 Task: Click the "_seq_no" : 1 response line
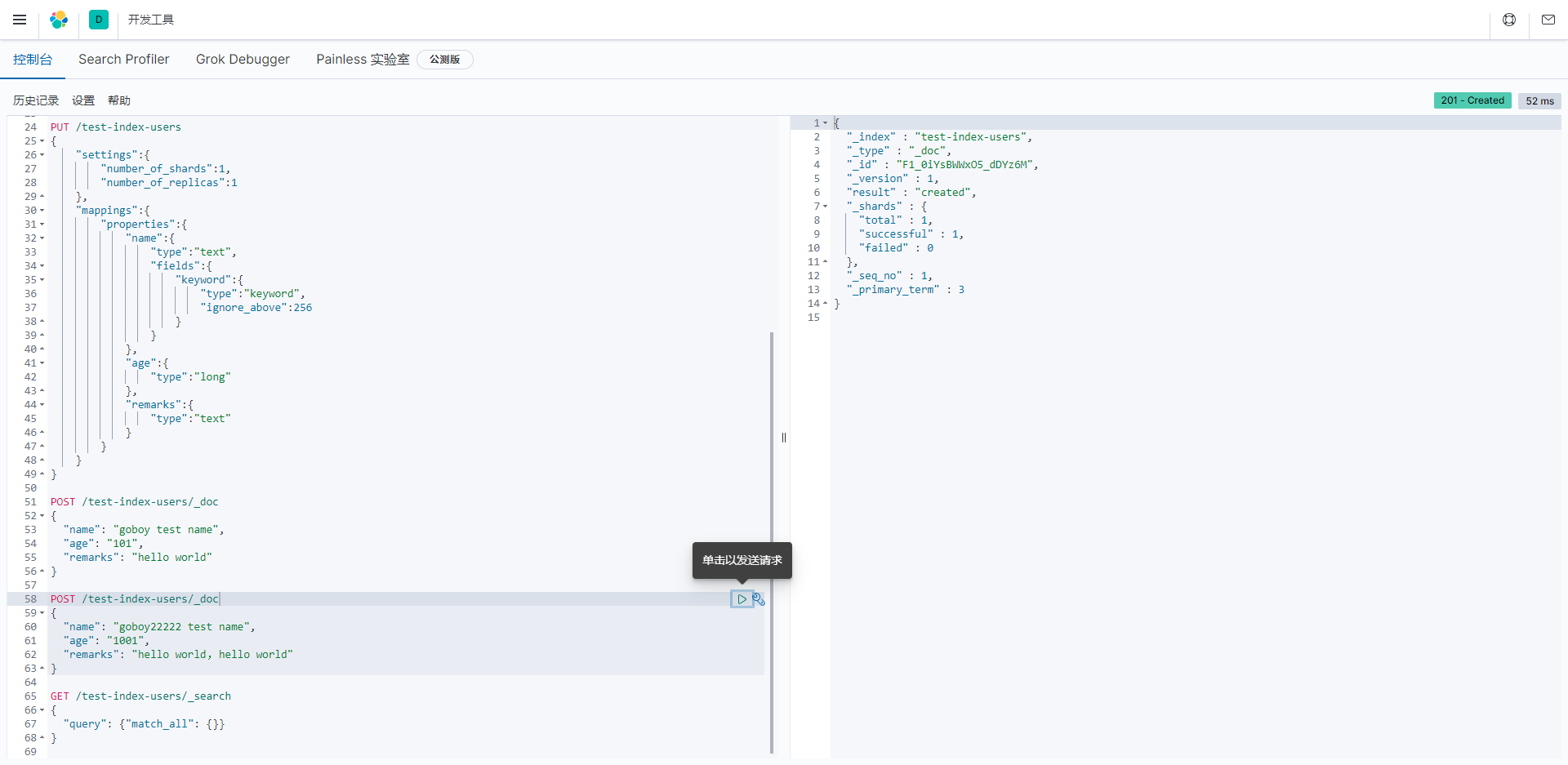[x=889, y=276]
